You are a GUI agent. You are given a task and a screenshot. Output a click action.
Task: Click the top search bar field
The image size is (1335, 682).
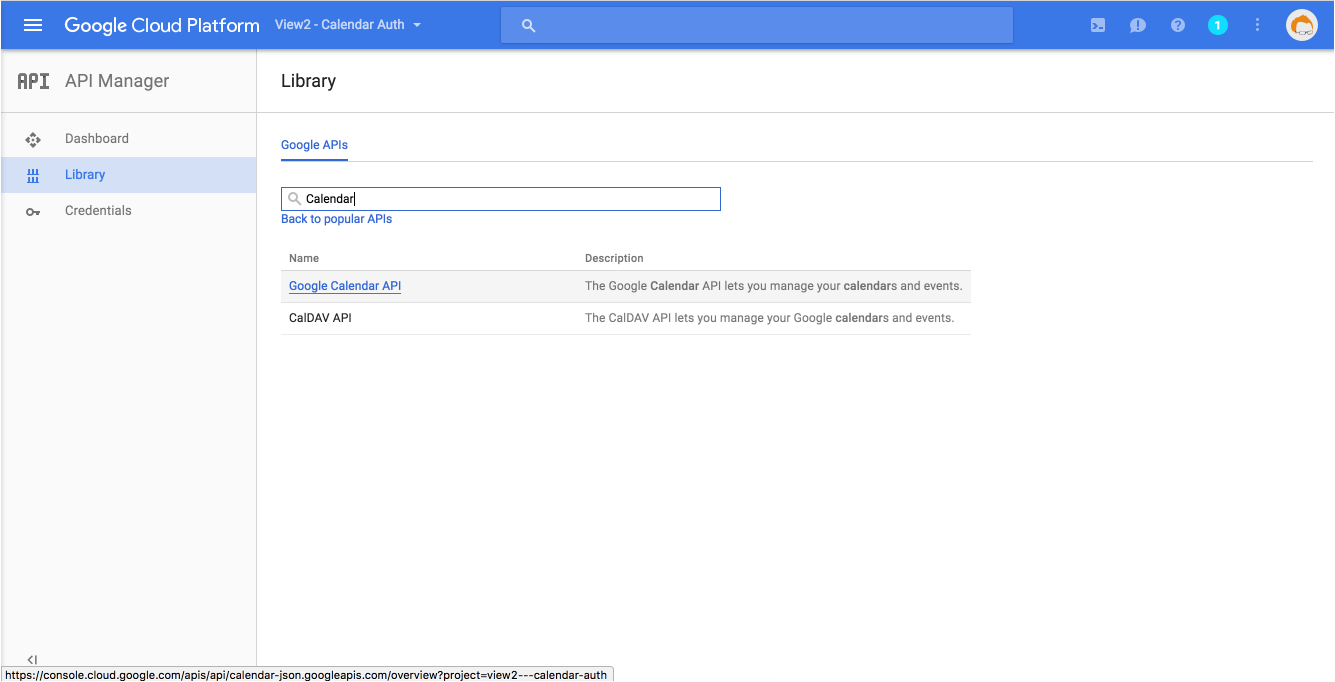pyautogui.click(x=757, y=25)
